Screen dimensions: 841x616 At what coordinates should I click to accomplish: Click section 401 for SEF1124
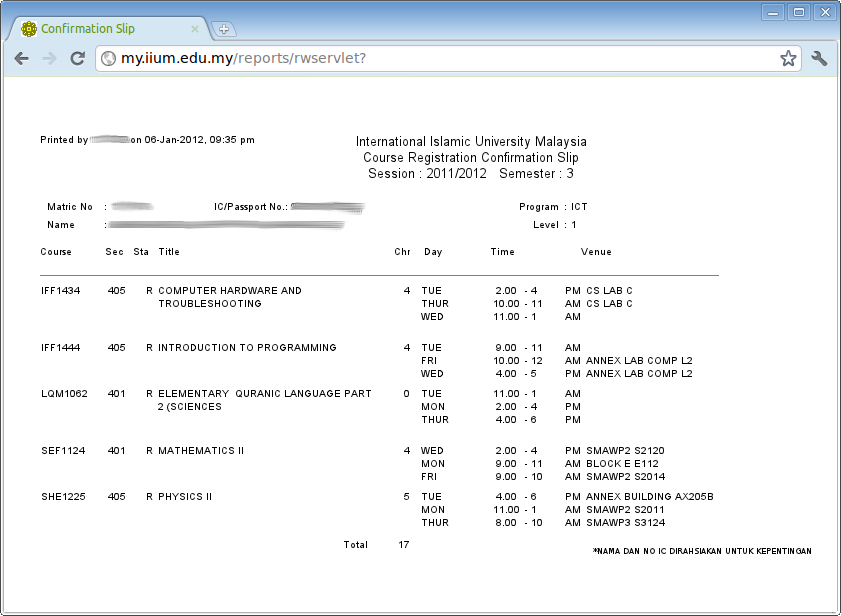click(116, 451)
